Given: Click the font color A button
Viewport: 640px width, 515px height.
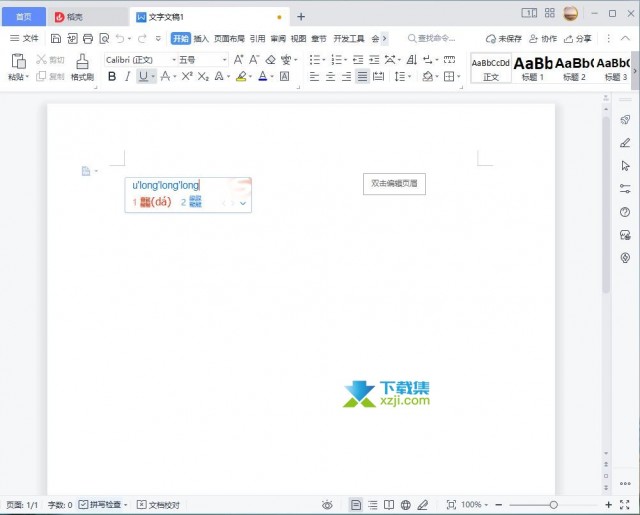Looking at the screenshot, I should coord(263,76).
